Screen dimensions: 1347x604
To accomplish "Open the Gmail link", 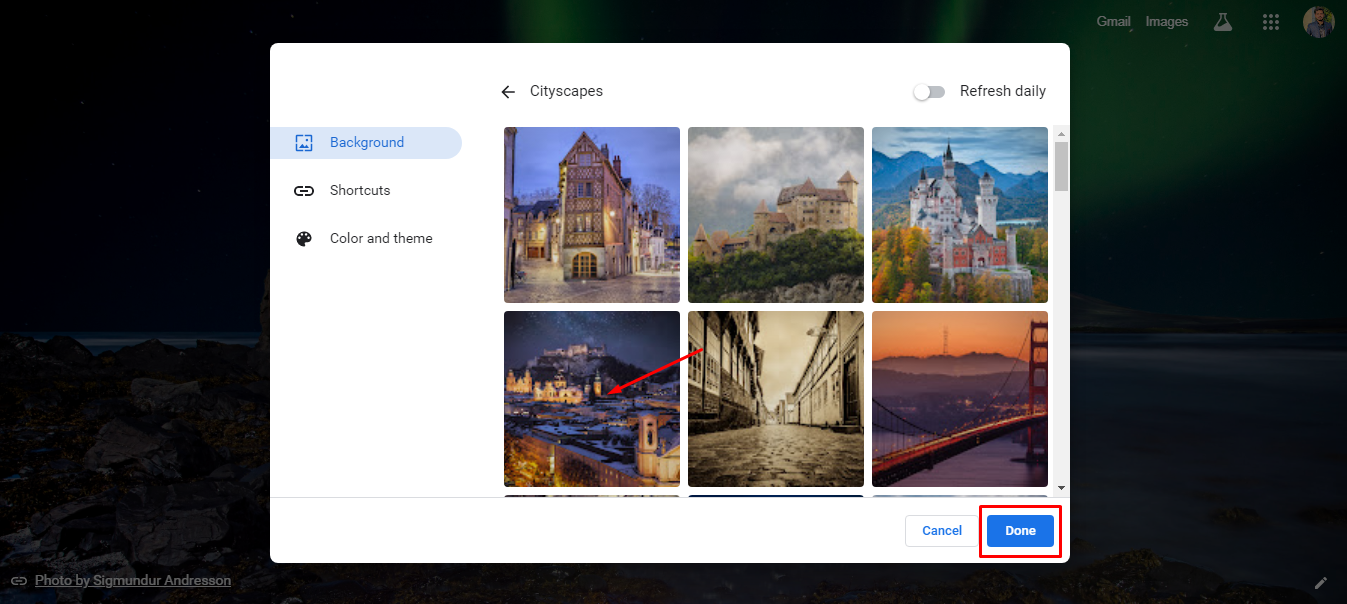I will [x=1113, y=21].
